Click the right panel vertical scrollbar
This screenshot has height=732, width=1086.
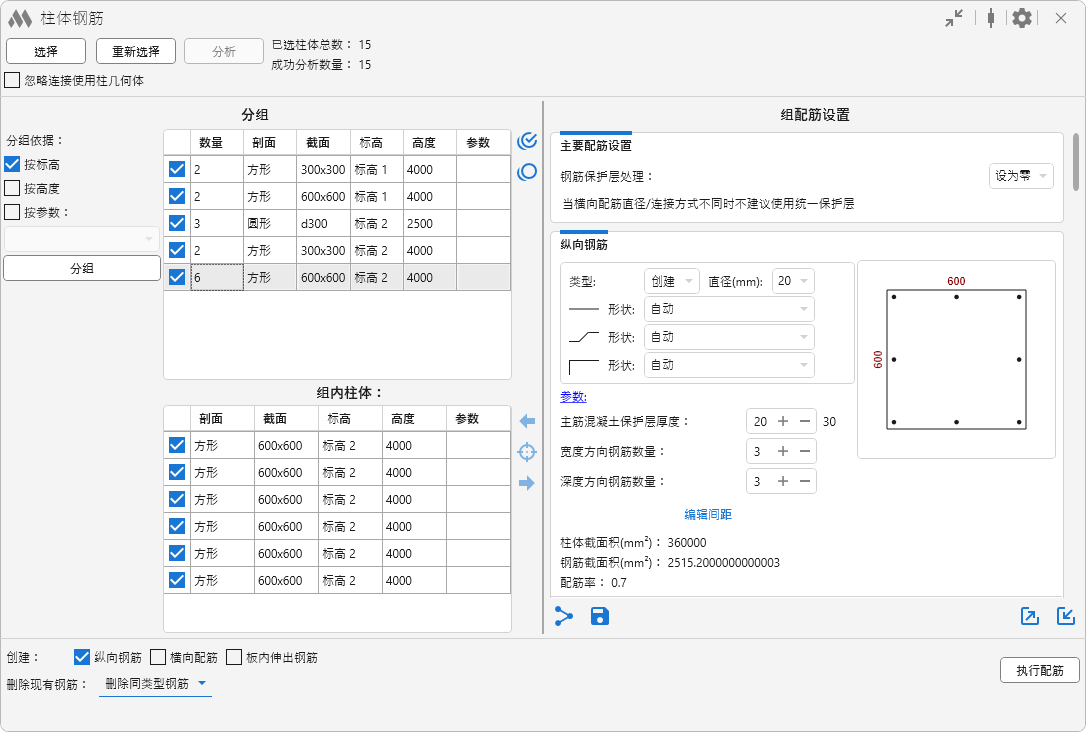[1076, 161]
